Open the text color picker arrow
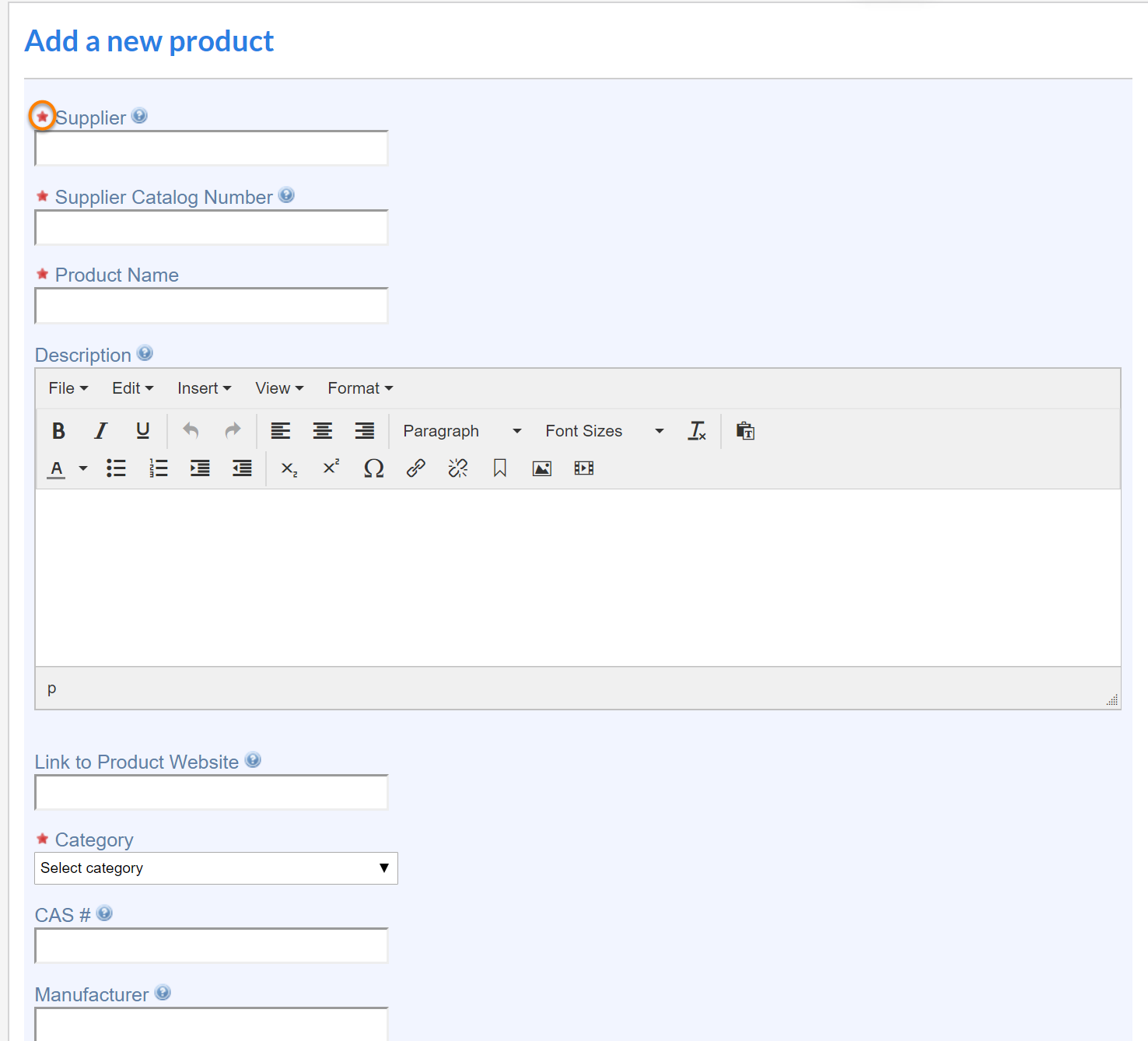 (x=83, y=468)
